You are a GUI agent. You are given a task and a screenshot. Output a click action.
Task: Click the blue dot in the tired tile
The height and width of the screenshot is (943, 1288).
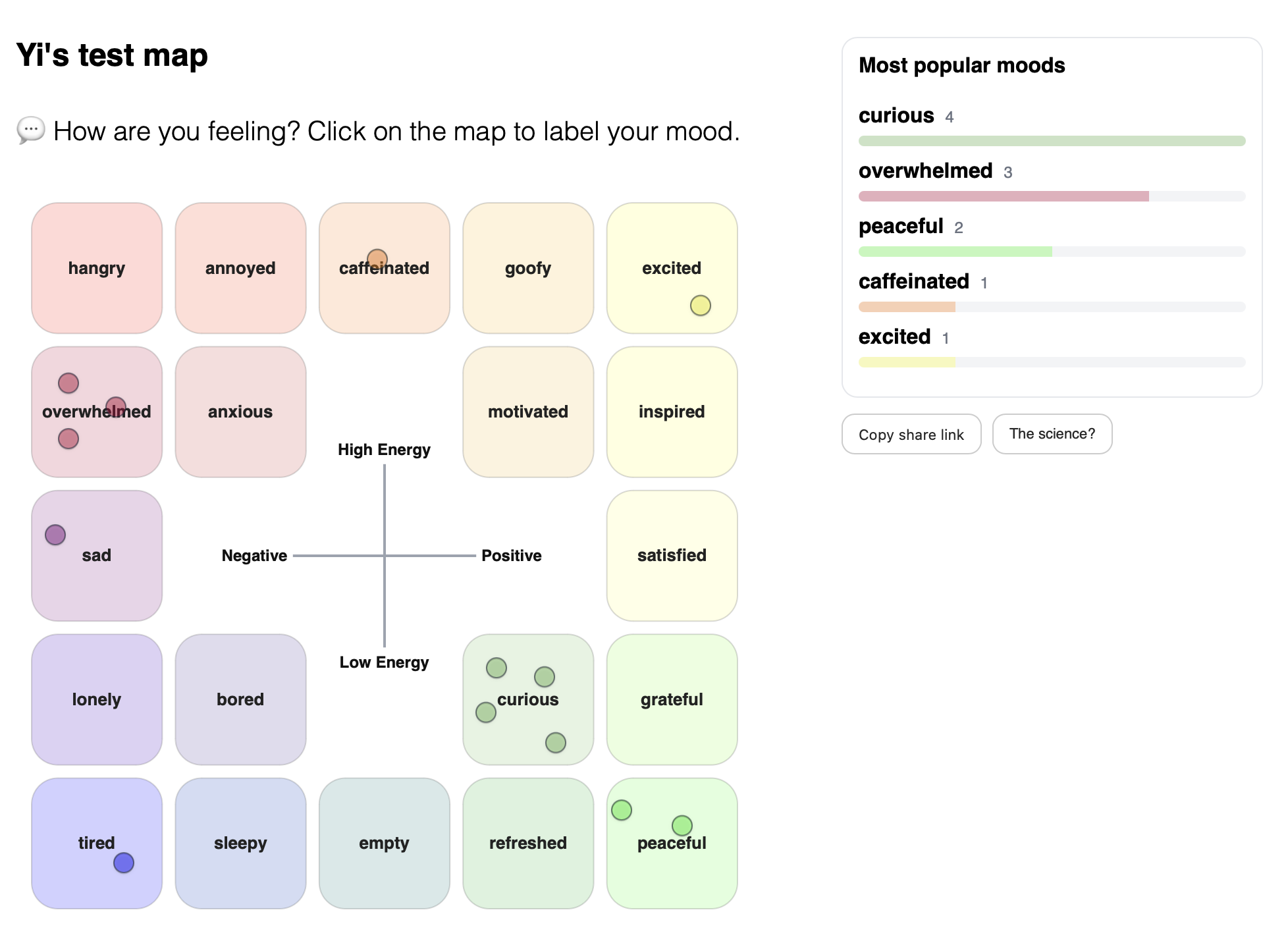(x=123, y=863)
